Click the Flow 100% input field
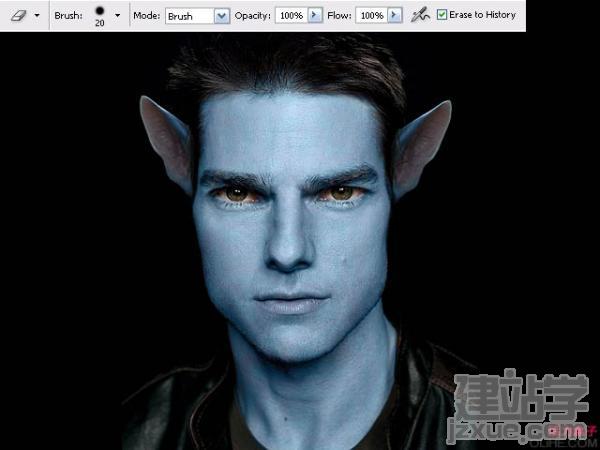600x450 pixels. pyautogui.click(x=372, y=16)
